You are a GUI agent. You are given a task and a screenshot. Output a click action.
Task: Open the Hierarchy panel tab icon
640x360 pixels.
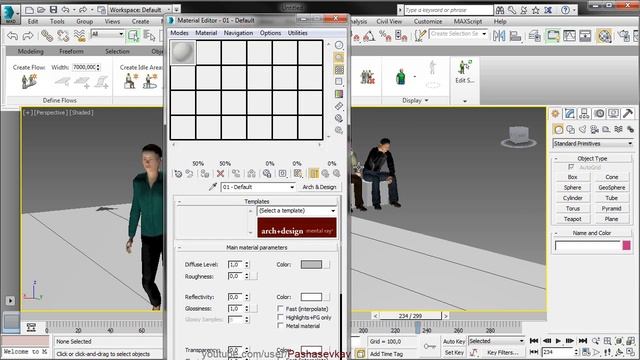tap(584, 113)
